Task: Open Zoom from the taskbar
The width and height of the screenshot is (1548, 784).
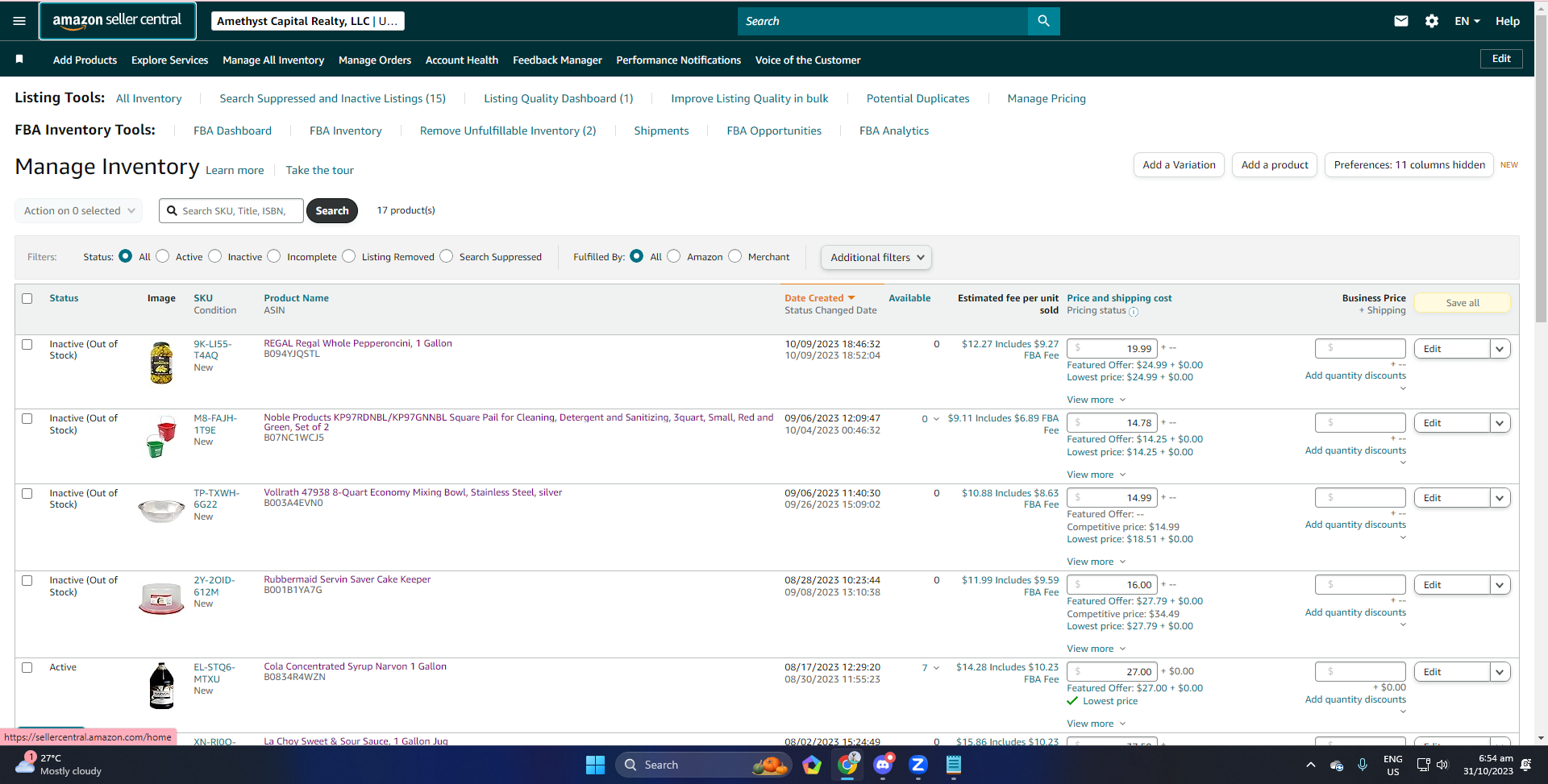Action: coord(918,765)
